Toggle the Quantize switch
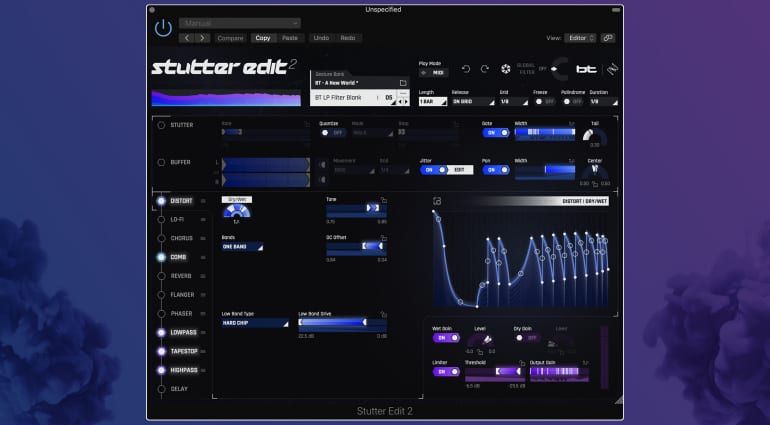Image resolution: width=770 pixels, height=425 pixels. point(332,133)
